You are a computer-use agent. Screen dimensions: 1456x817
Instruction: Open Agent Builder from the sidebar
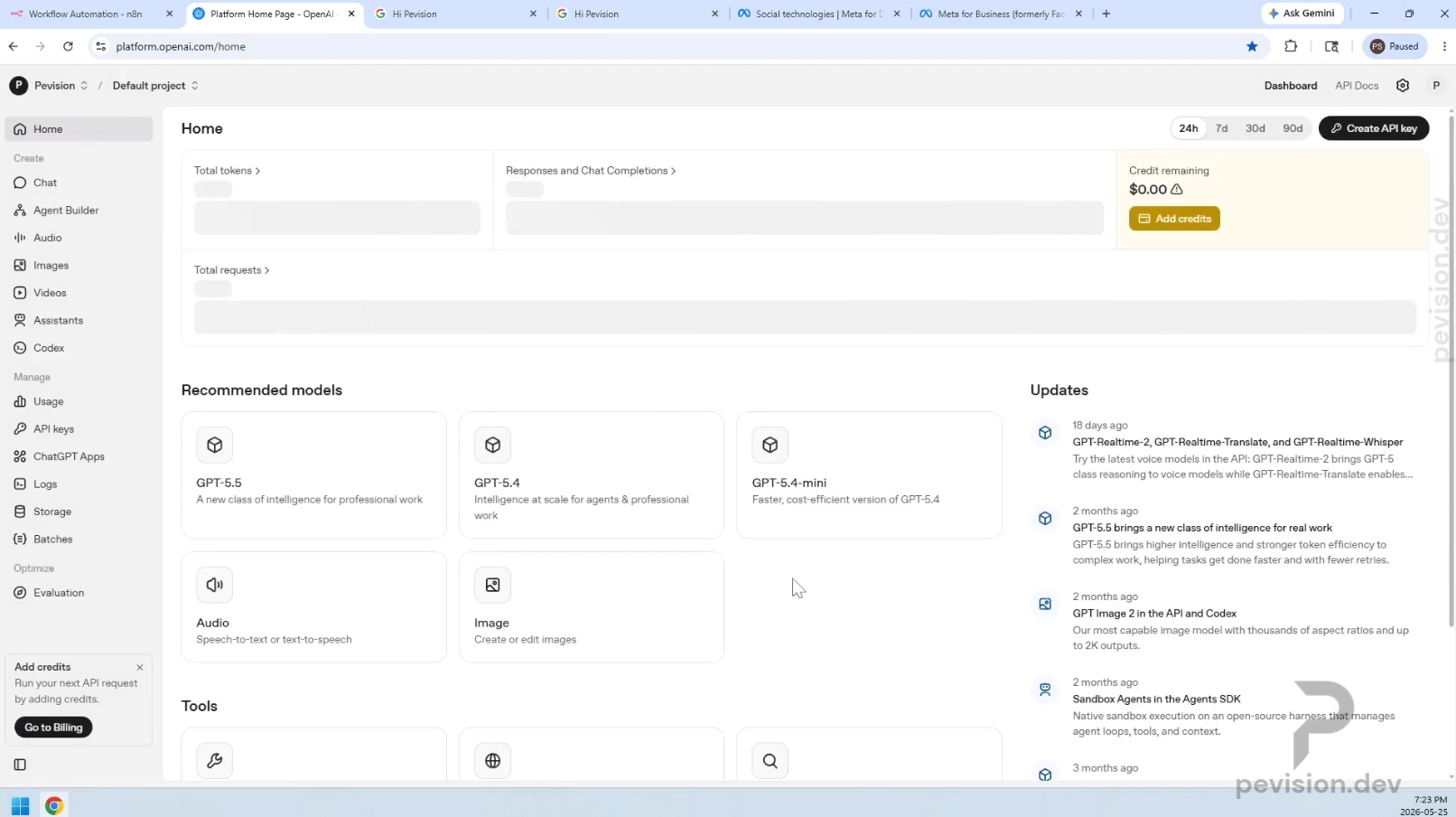(79, 211)
